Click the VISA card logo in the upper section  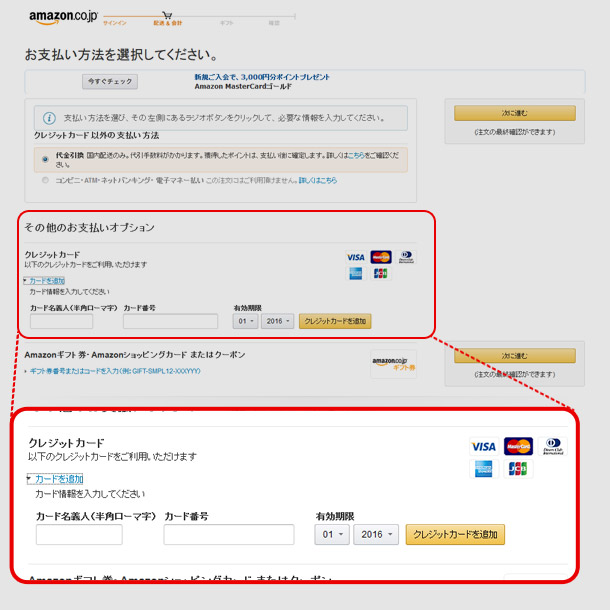point(355,258)
